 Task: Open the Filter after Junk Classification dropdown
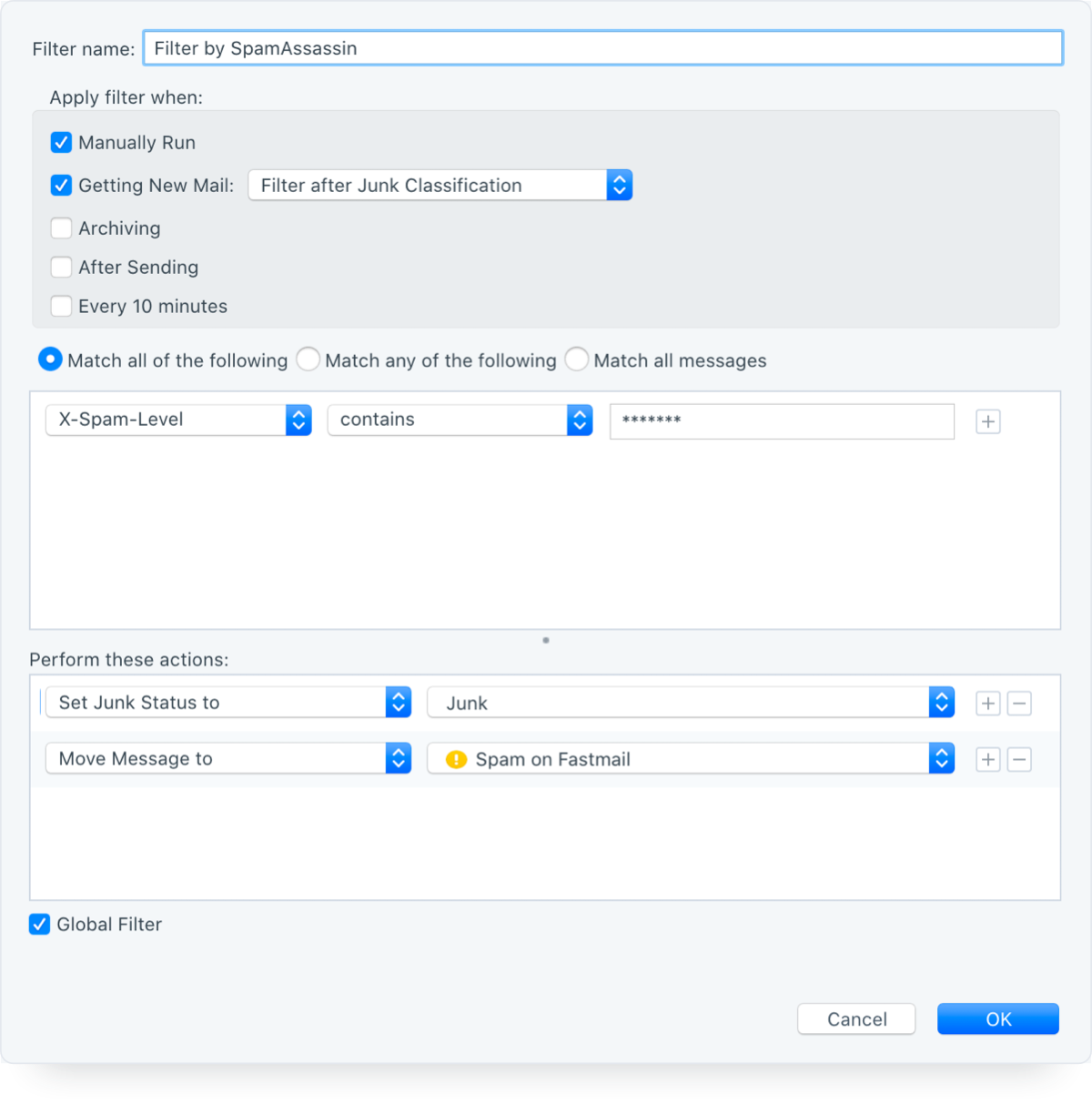tap(440, 186)
